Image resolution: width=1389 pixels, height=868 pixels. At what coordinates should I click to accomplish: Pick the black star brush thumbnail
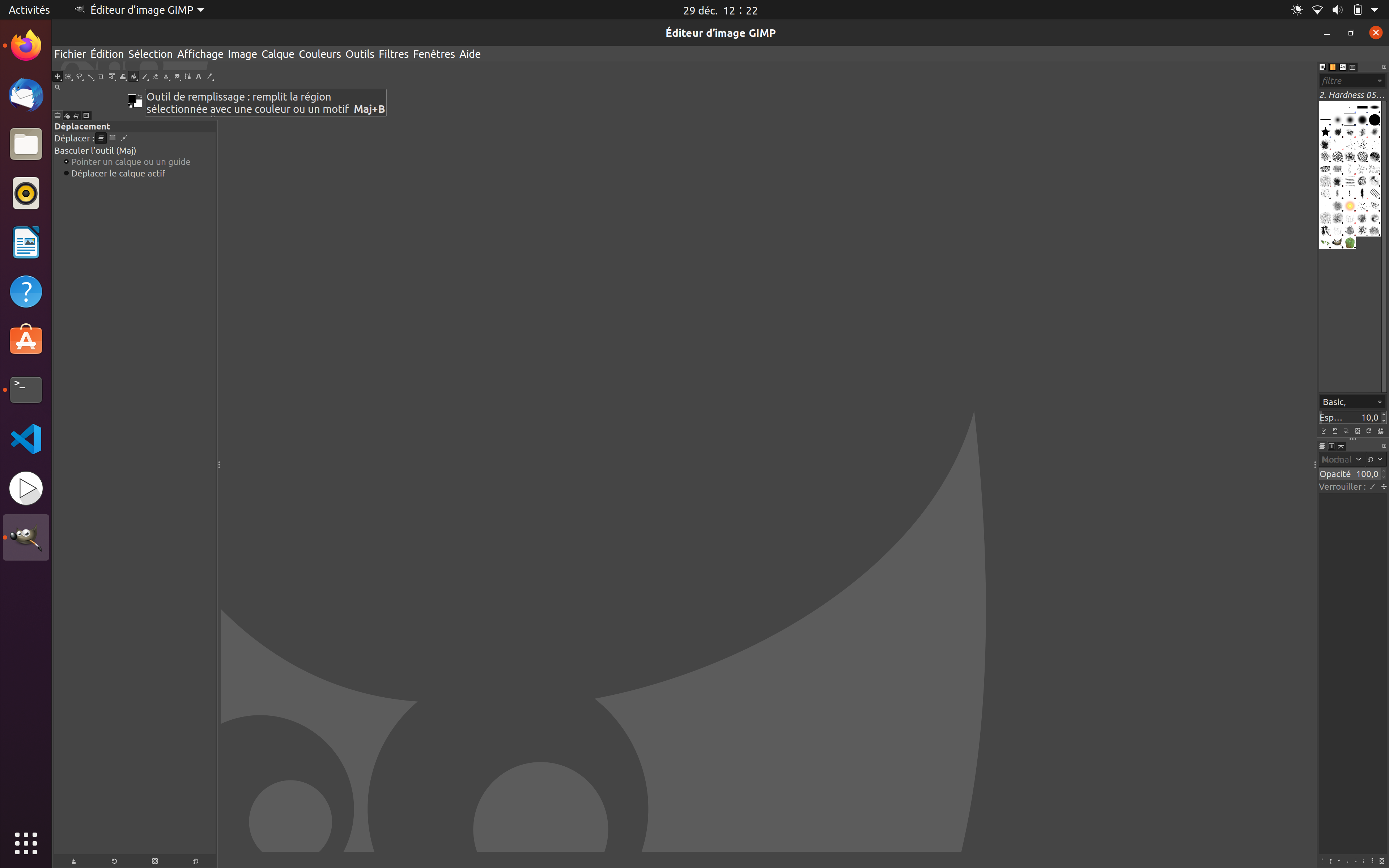[1325, 132]
